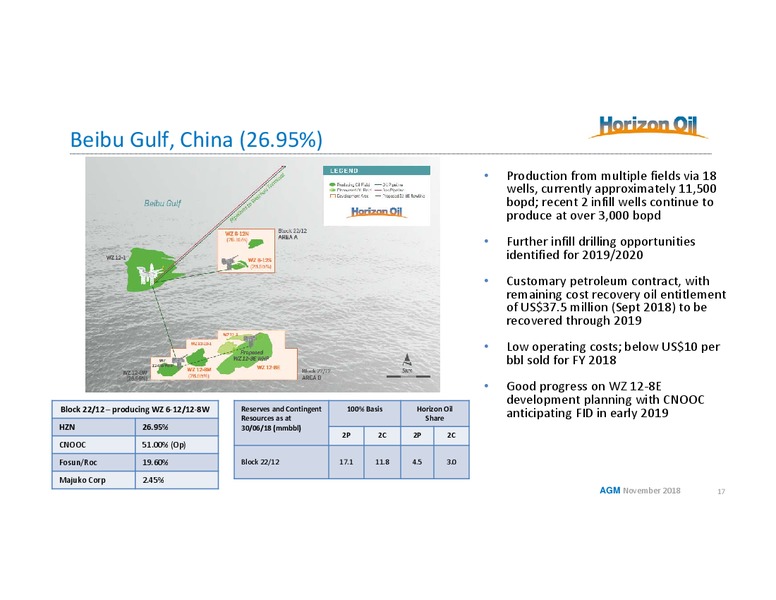The width and height of the screenshot is (776, 600).
Task: Select the bullet about production via 18 wells
Action: (x=611, y=196)
